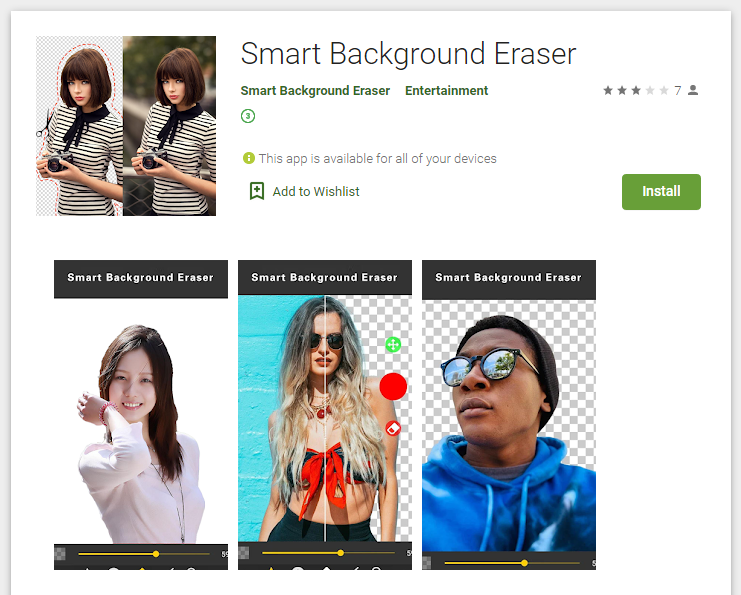
Task: Click the transparency checker icon in the first screenshot
Action: coord(60,553)
